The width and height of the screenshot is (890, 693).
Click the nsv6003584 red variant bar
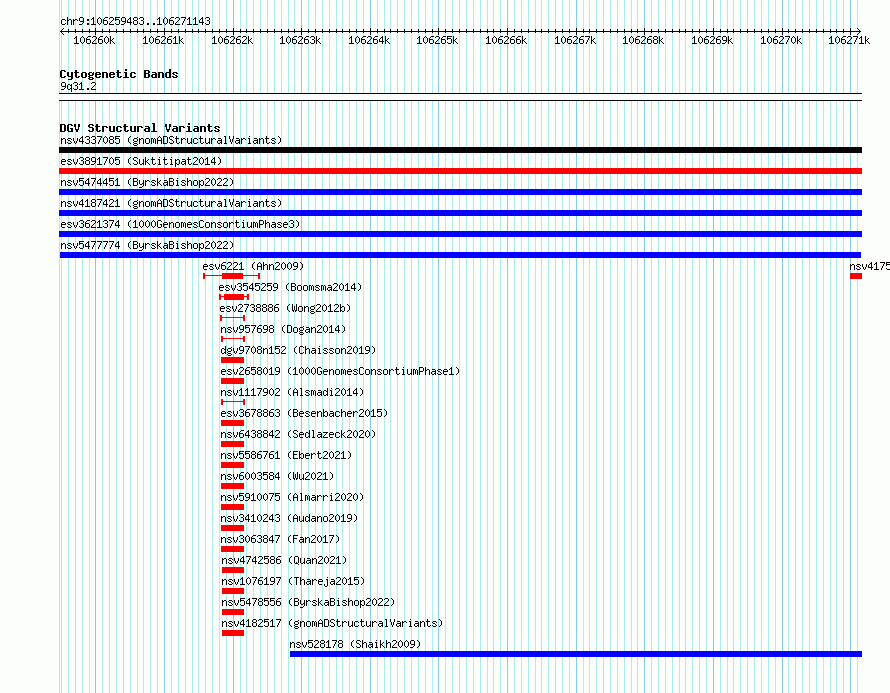(x=233, y=486)
